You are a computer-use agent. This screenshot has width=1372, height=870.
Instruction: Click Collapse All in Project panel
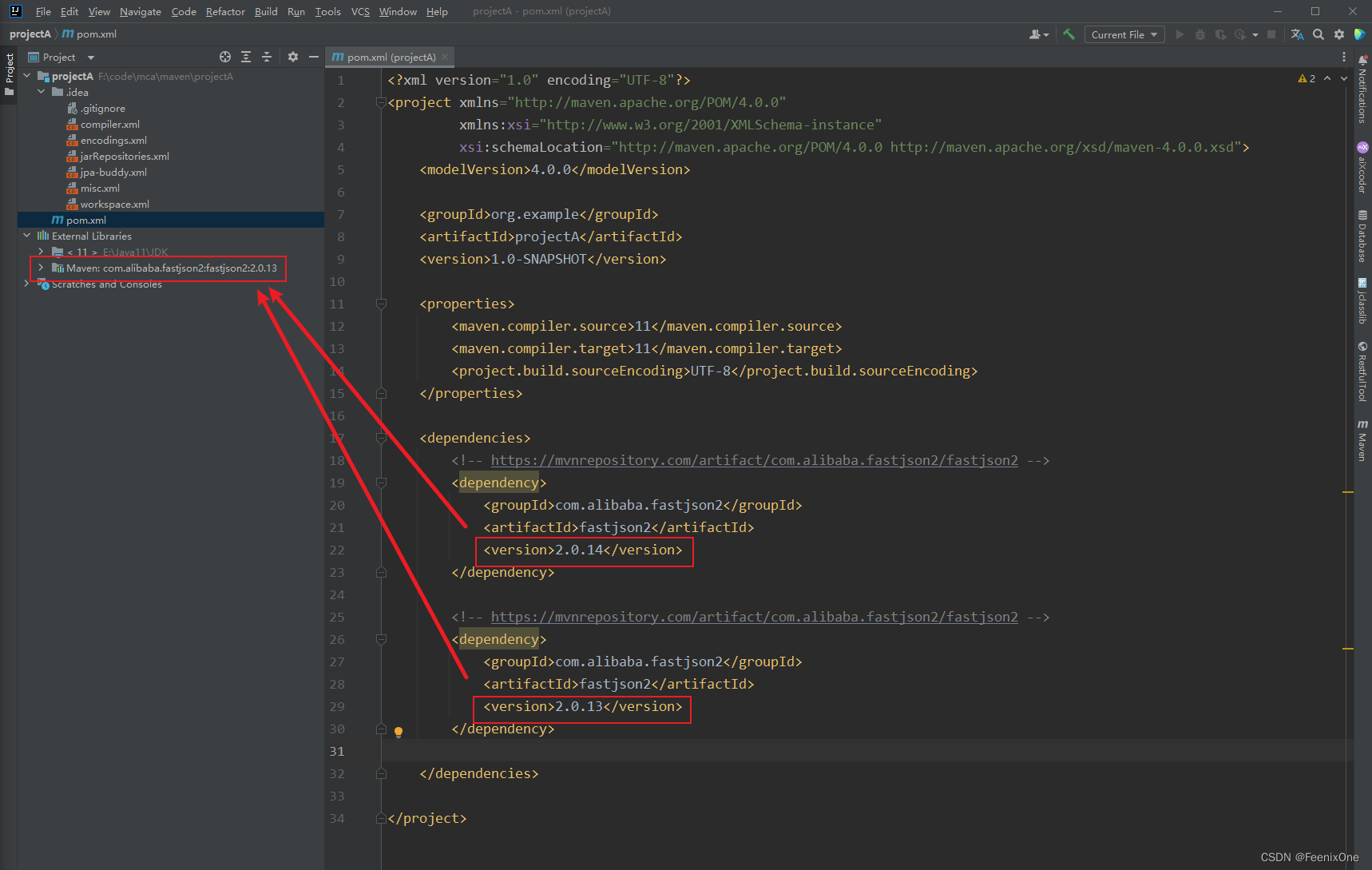pos(267,57)
